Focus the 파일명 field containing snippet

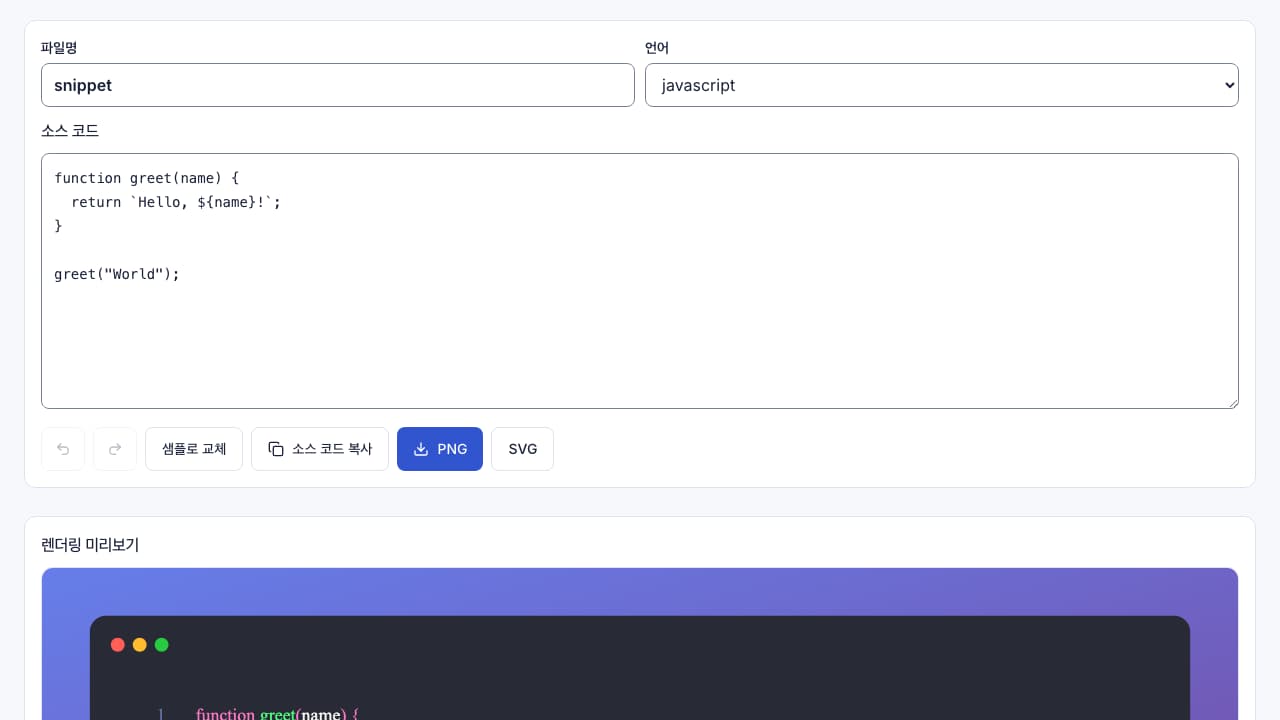click(338, 85)
